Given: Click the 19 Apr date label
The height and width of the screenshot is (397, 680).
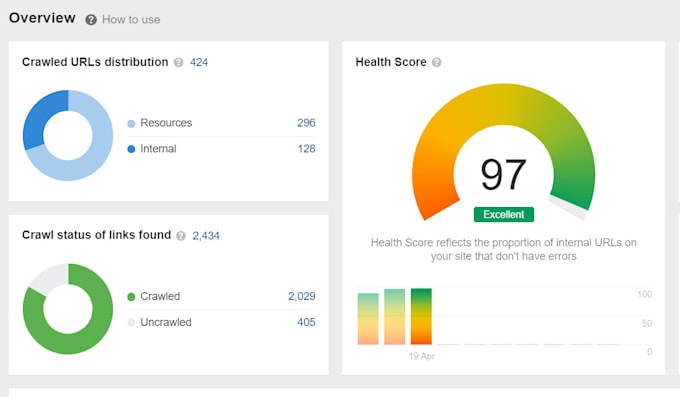Looking at the screenshot, I should coord(422,356).
